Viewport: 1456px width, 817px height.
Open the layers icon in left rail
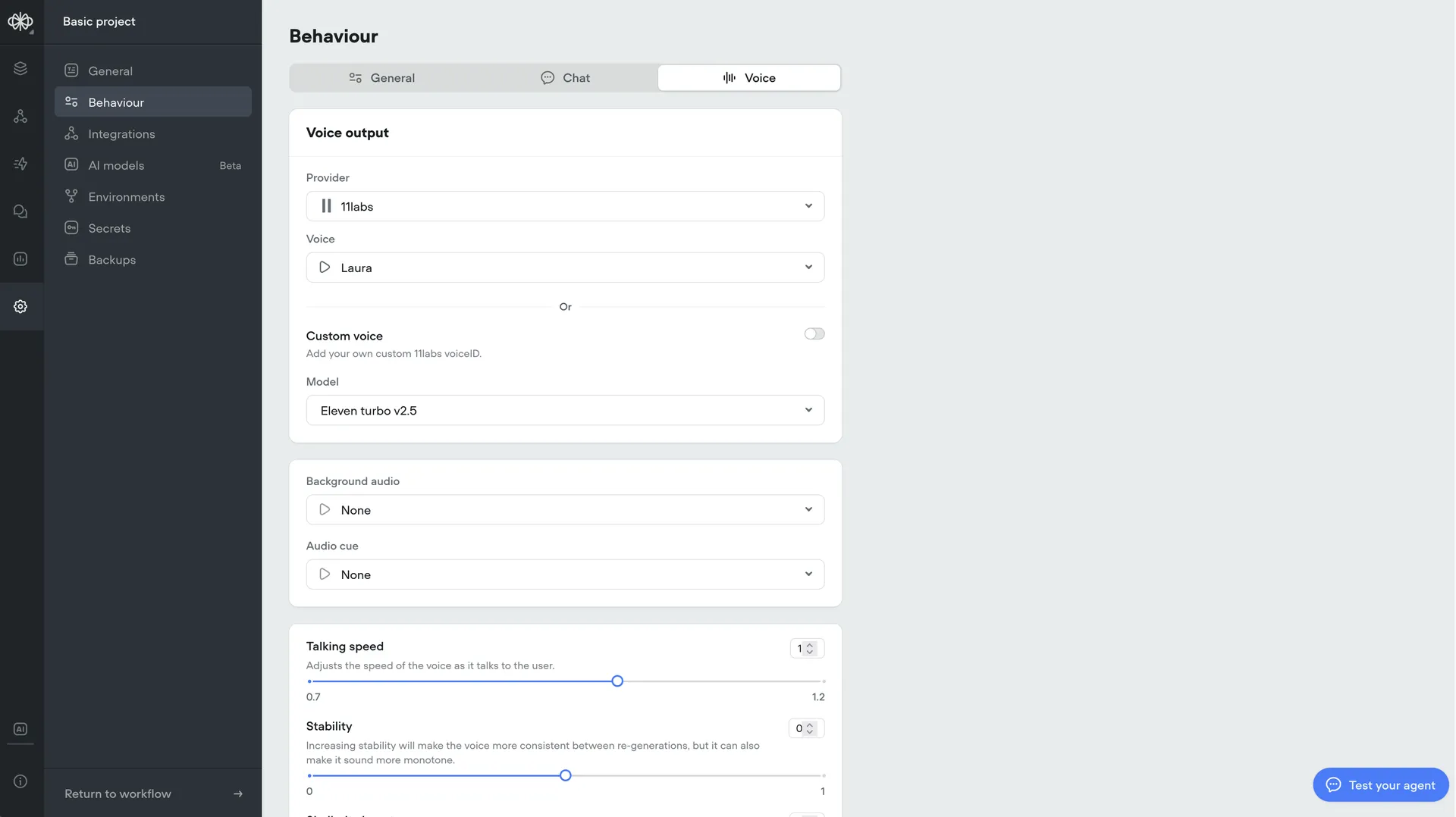tap(20, 69)
